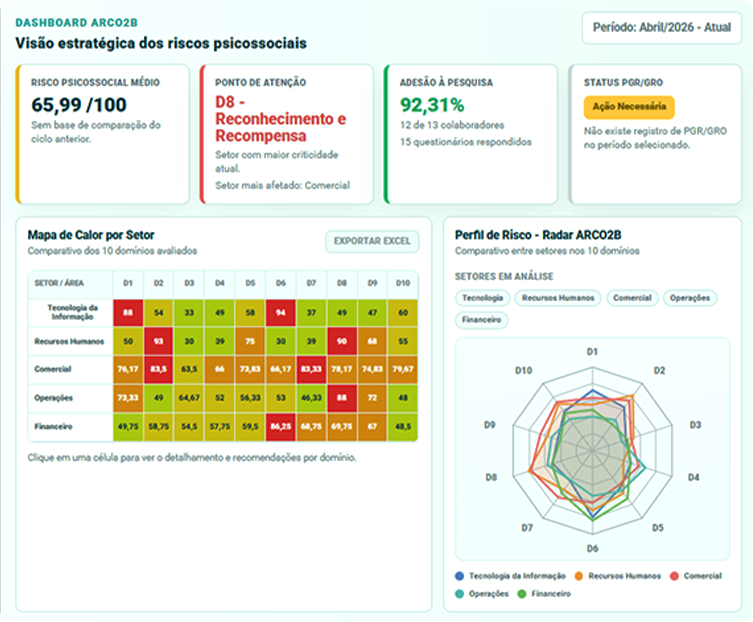Viewport: 753px width, 622px height.
Task: Click the D8 column header in heat map
Action: 341,283
